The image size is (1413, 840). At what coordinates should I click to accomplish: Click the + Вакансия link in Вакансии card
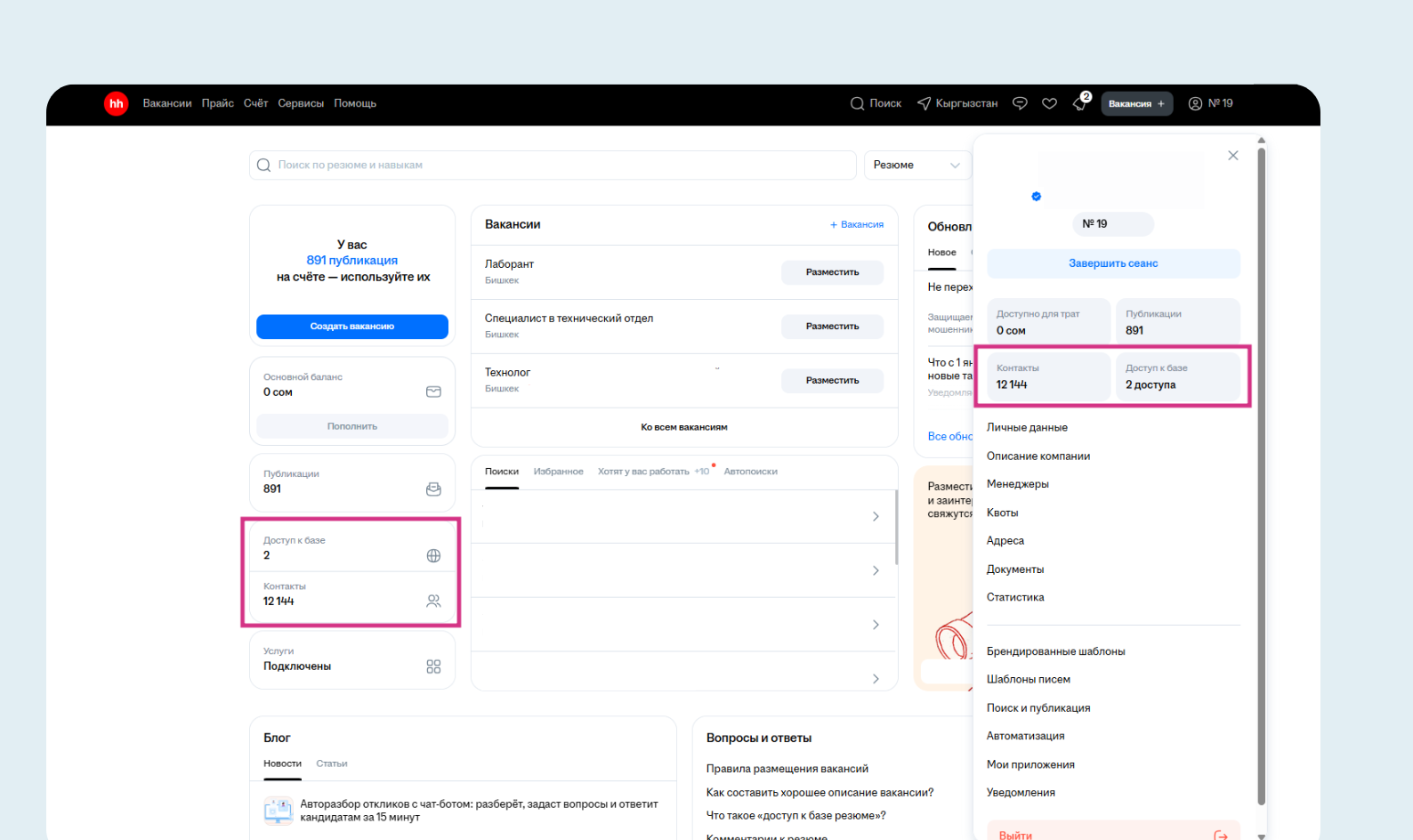tap(857, 224)
